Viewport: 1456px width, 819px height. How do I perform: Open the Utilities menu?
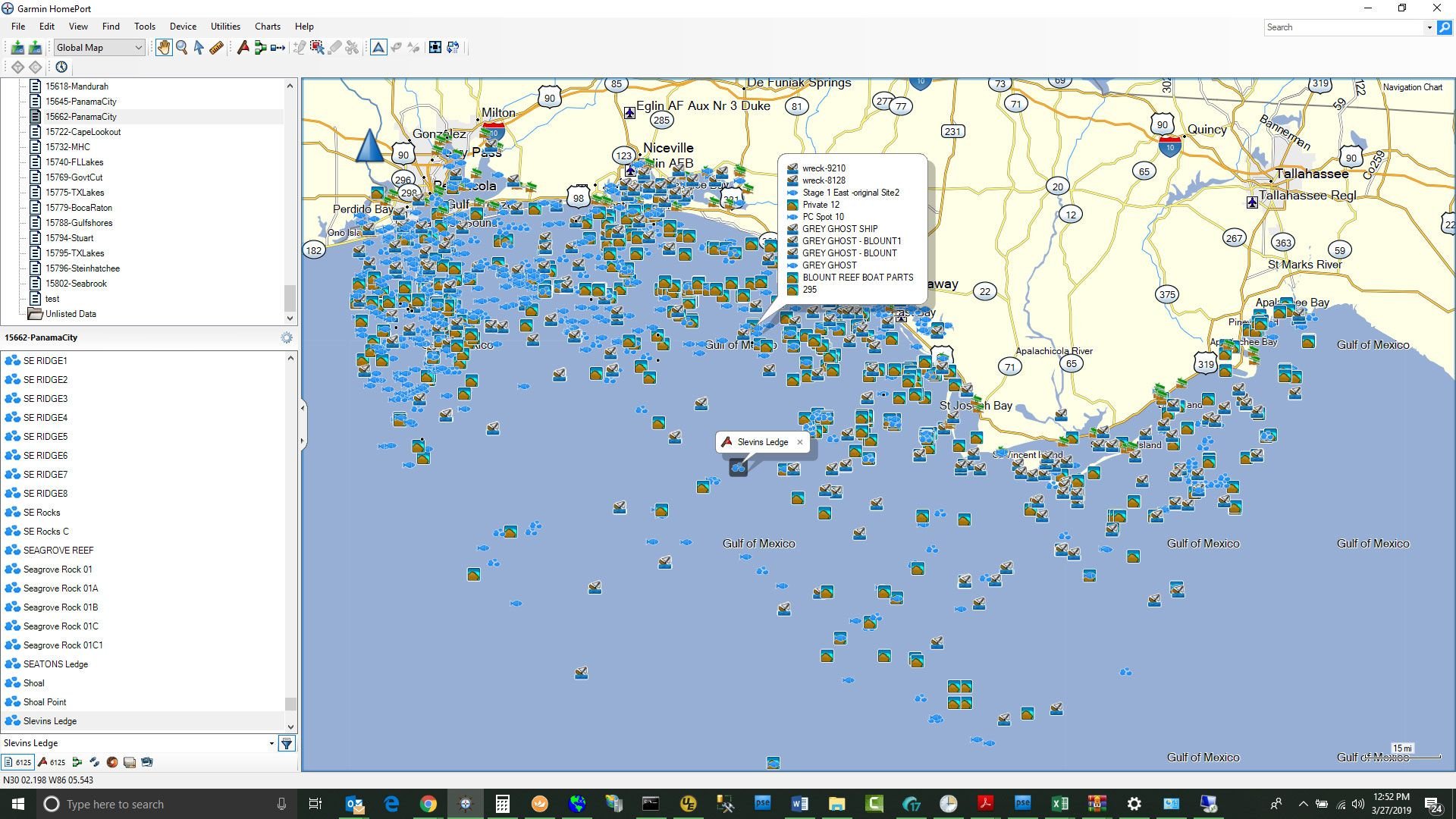[x=225, y=27]
